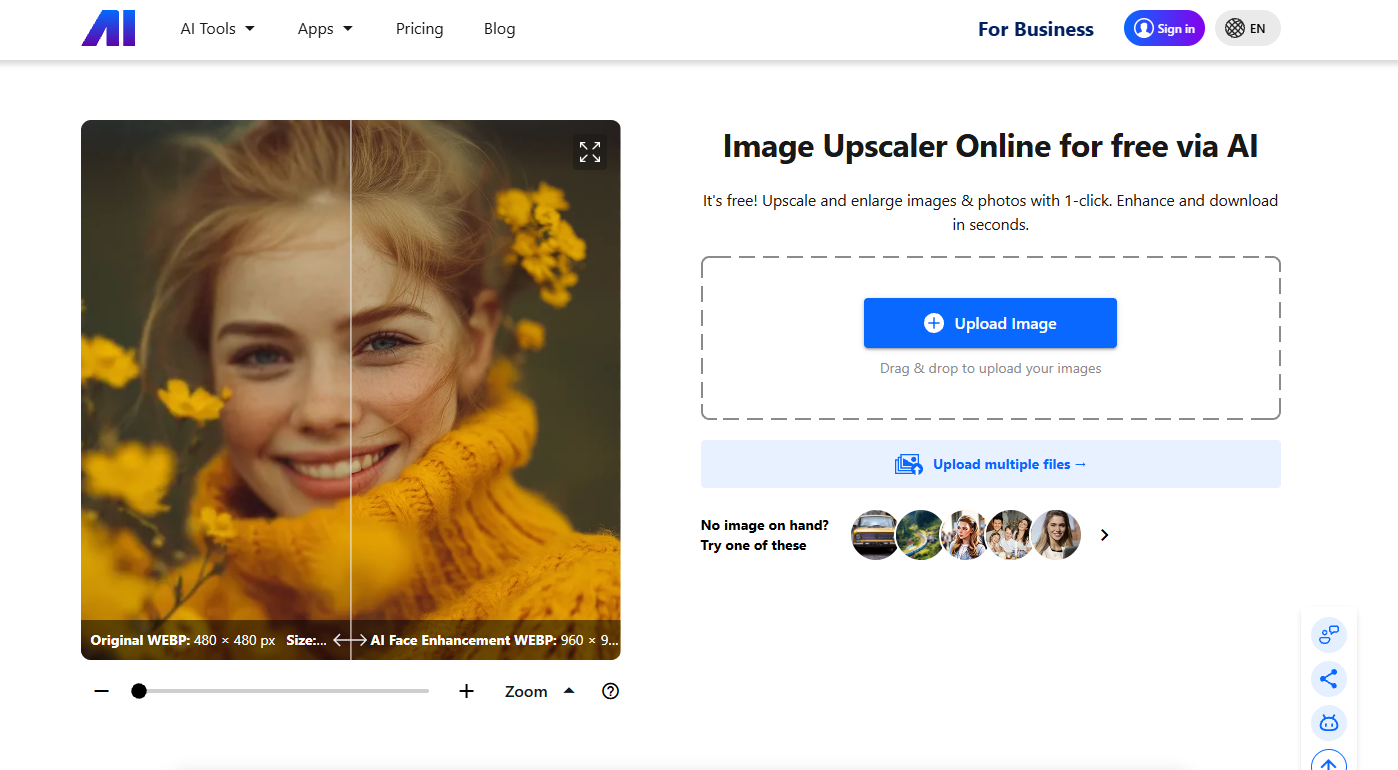
Task: Click the zoom slider track
Action: point(280,691)
